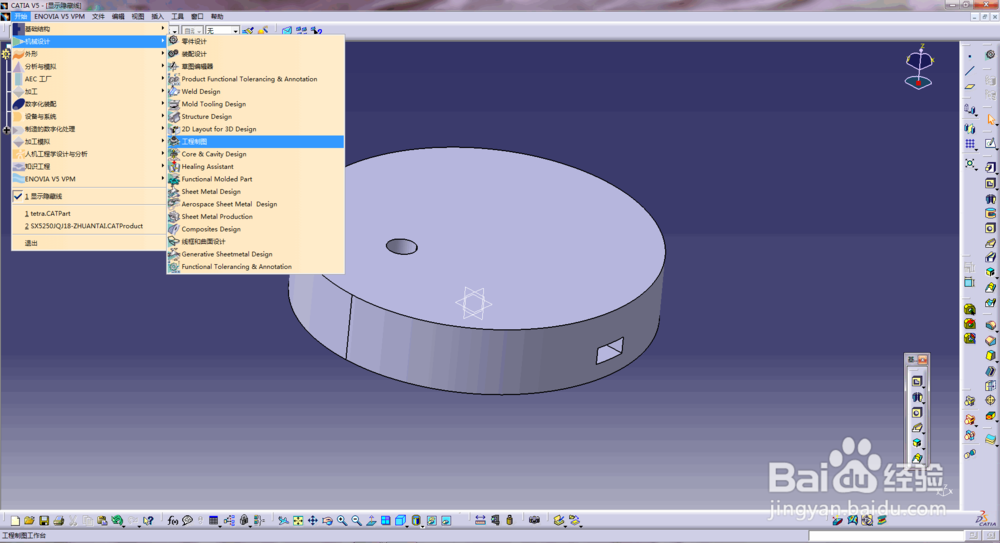
Task: Click the Undo with history icon
Action: pos(117,521)
